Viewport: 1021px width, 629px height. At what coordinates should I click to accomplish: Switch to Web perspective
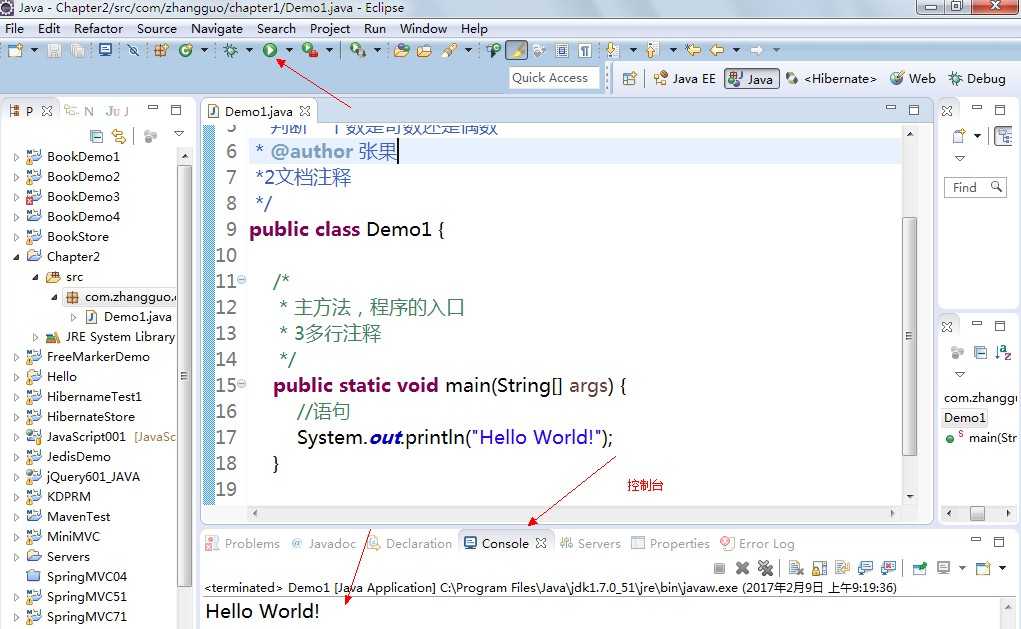click(913, 79)
